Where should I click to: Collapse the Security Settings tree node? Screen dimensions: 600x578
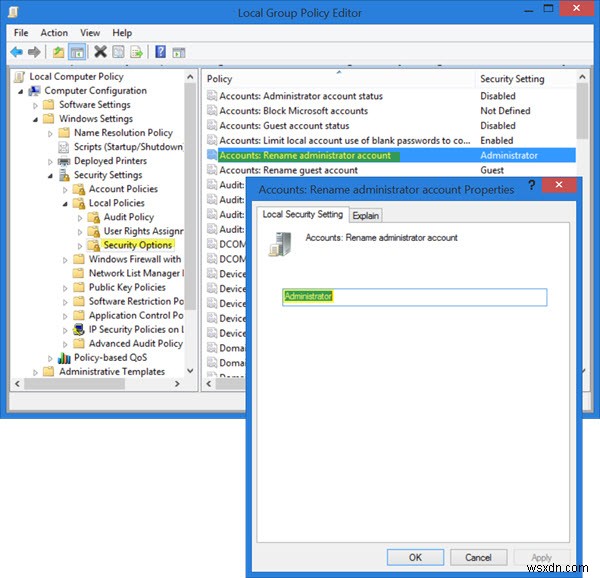50,176
